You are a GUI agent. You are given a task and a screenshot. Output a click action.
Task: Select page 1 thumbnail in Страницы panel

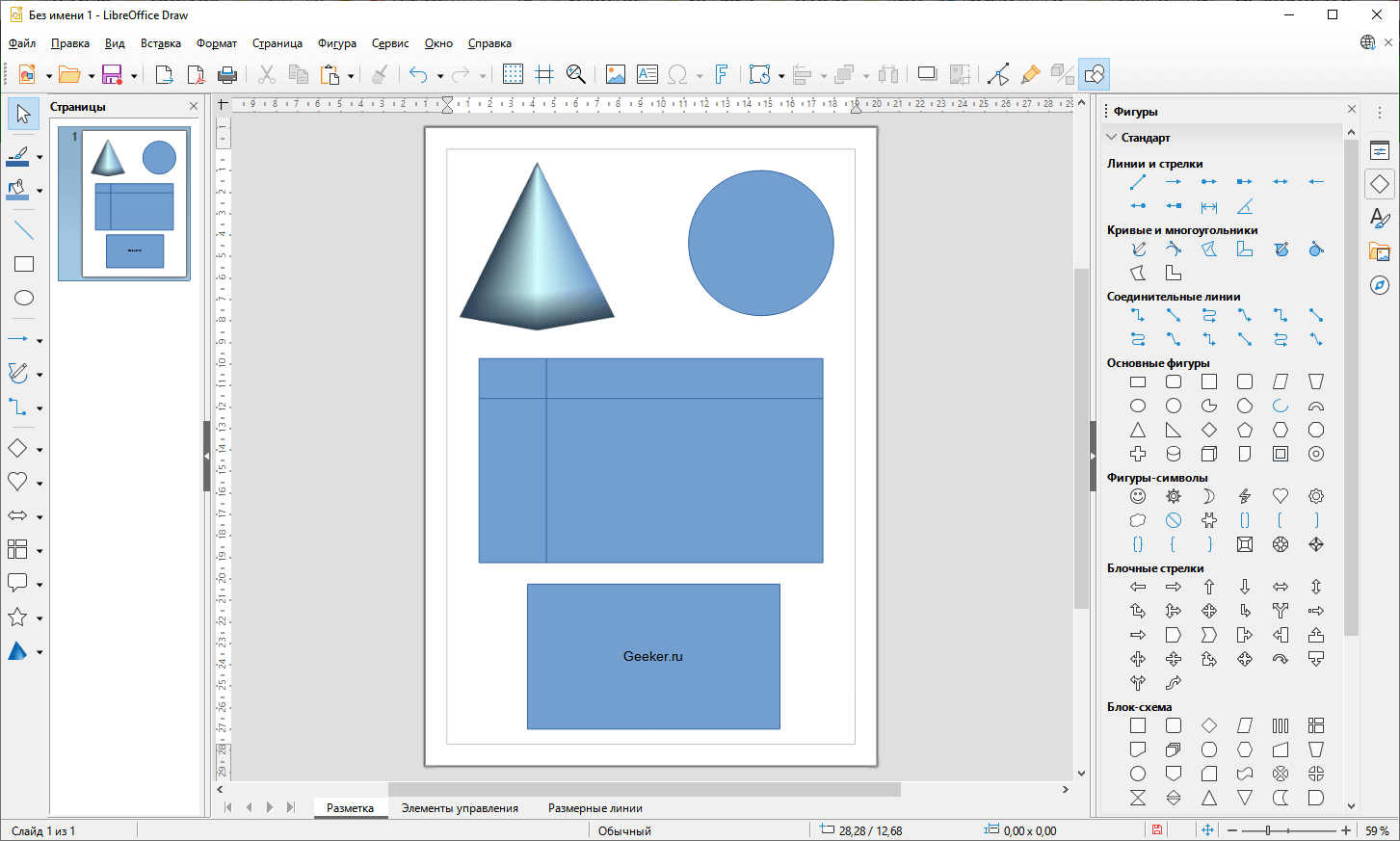point(134,203)
